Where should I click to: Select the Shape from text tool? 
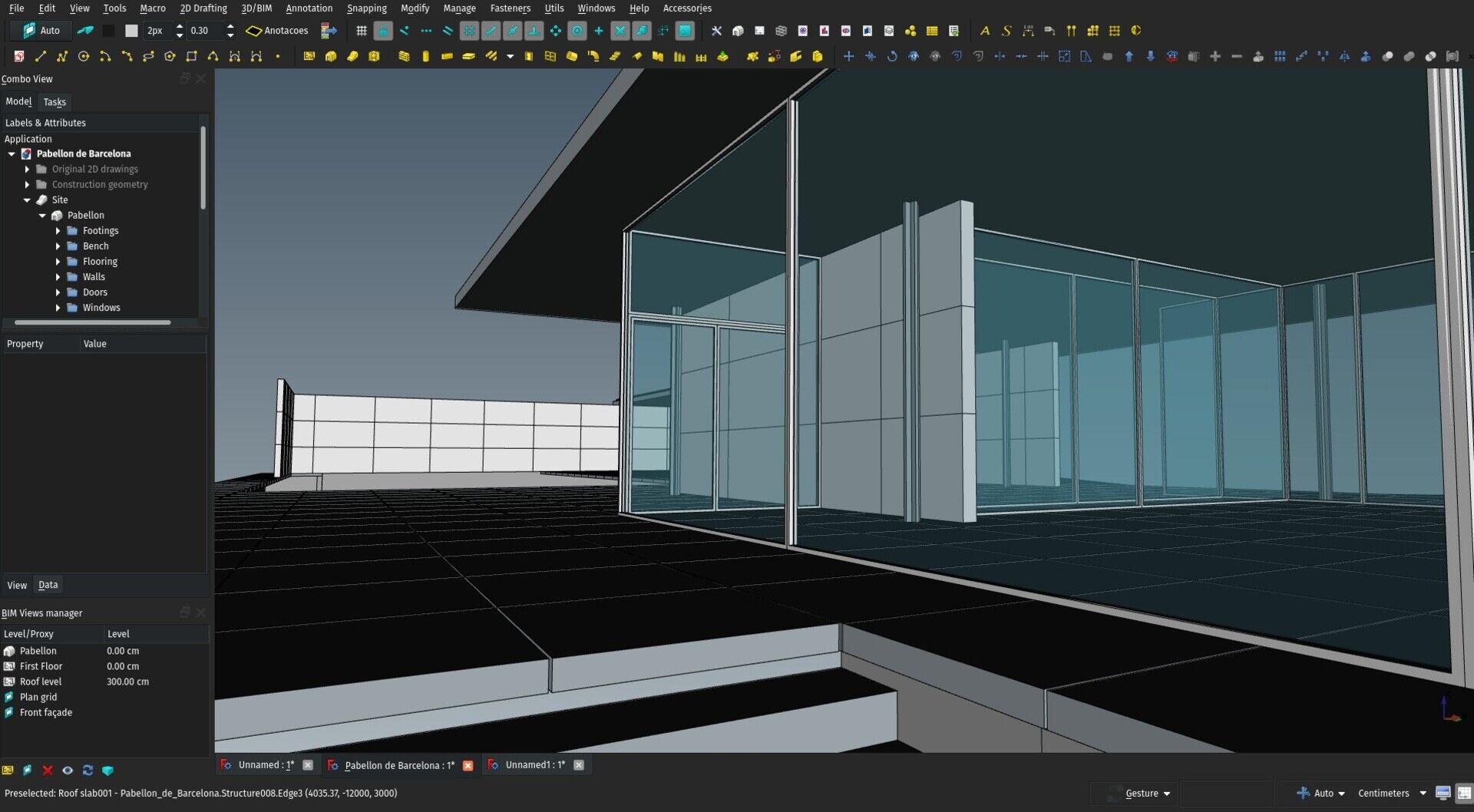1006,31
